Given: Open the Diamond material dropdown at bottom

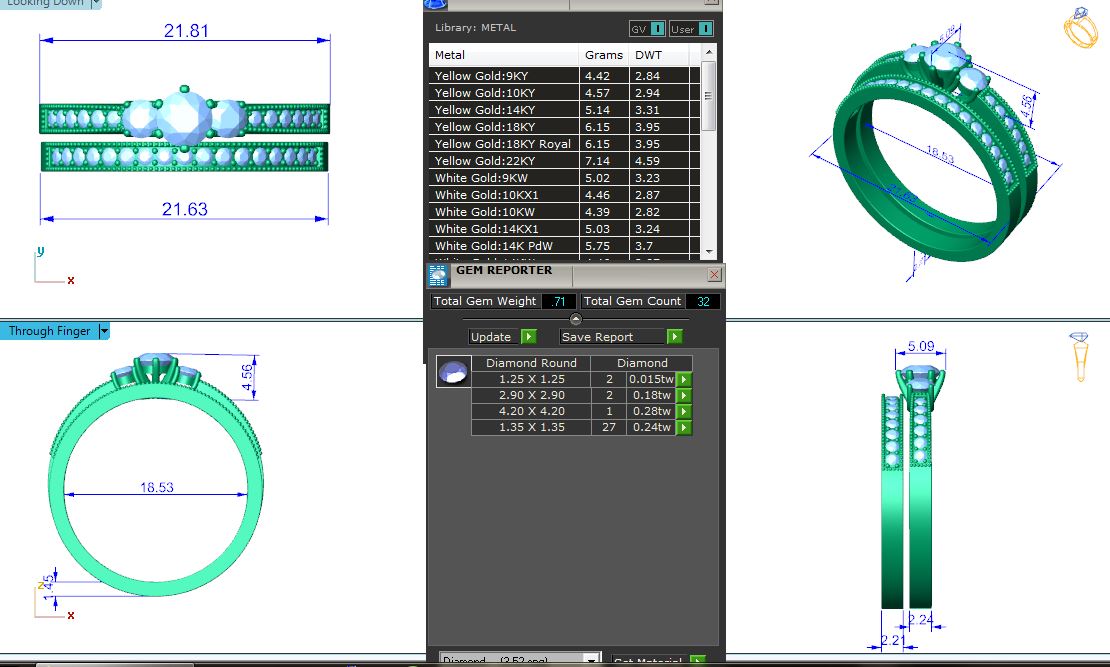Looking at the screenshot, I should [x=520, y=660].
